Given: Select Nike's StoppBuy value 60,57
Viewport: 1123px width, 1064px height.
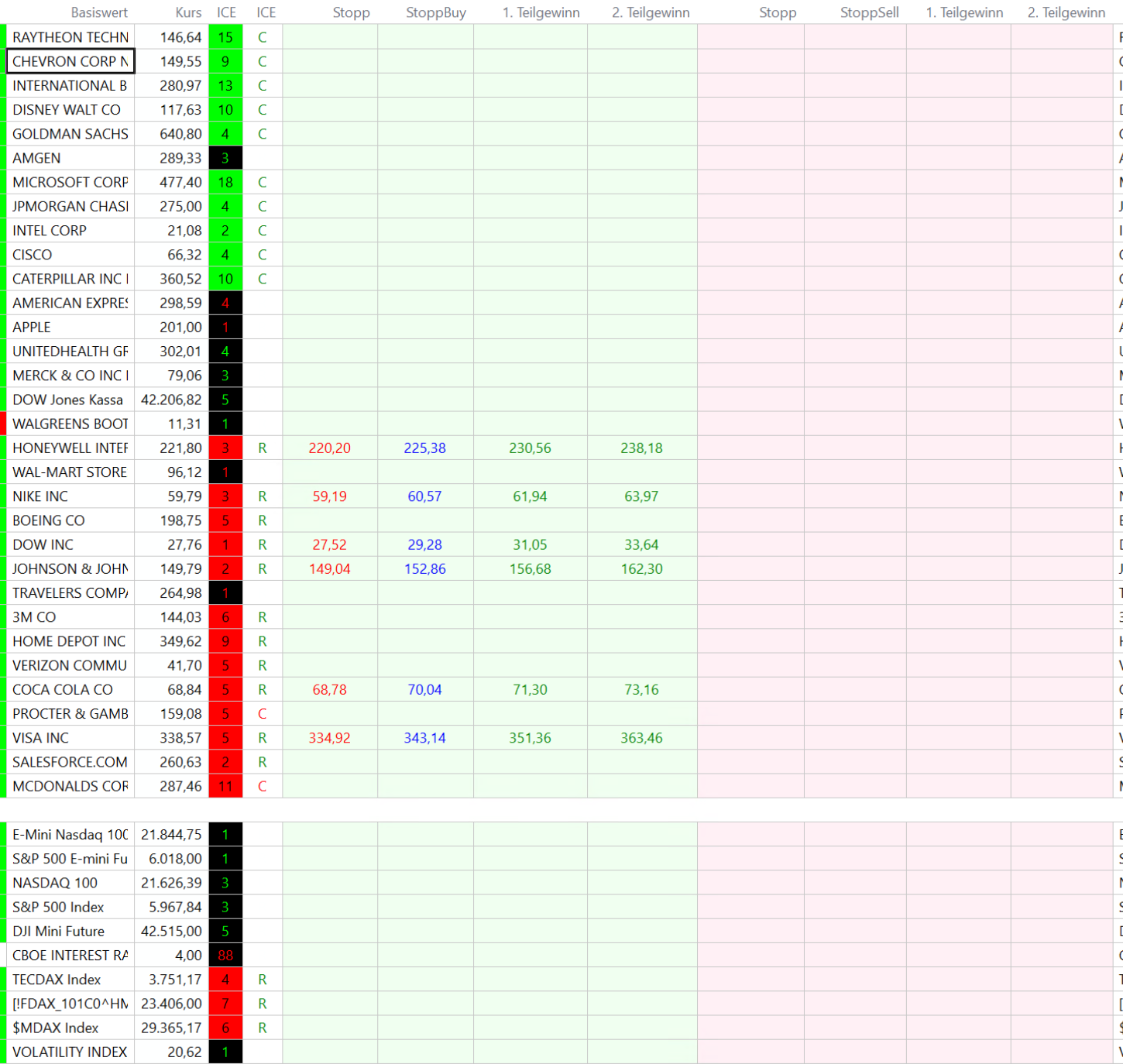Looking at the screenshot, I should coord(424,496).
